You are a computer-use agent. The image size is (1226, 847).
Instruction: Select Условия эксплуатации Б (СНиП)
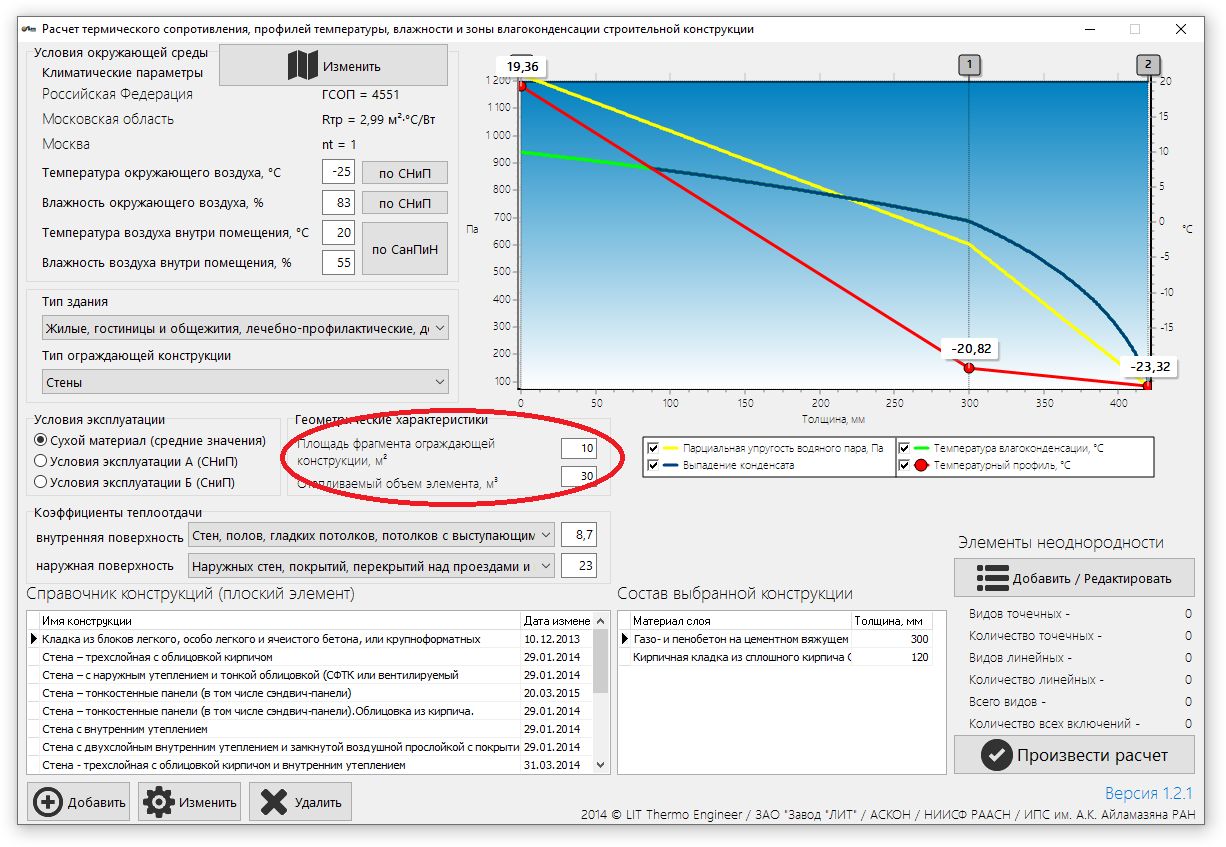tap(41, 482)
